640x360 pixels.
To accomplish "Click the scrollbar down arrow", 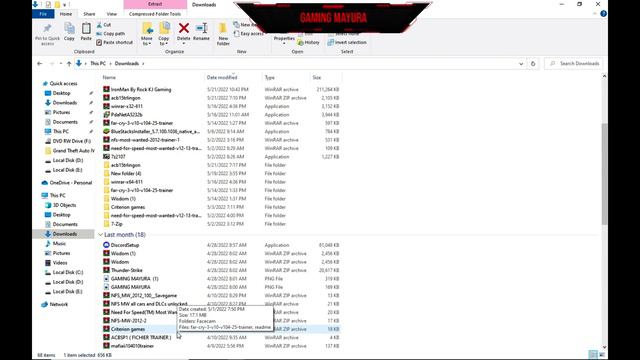I will point(604,347).
